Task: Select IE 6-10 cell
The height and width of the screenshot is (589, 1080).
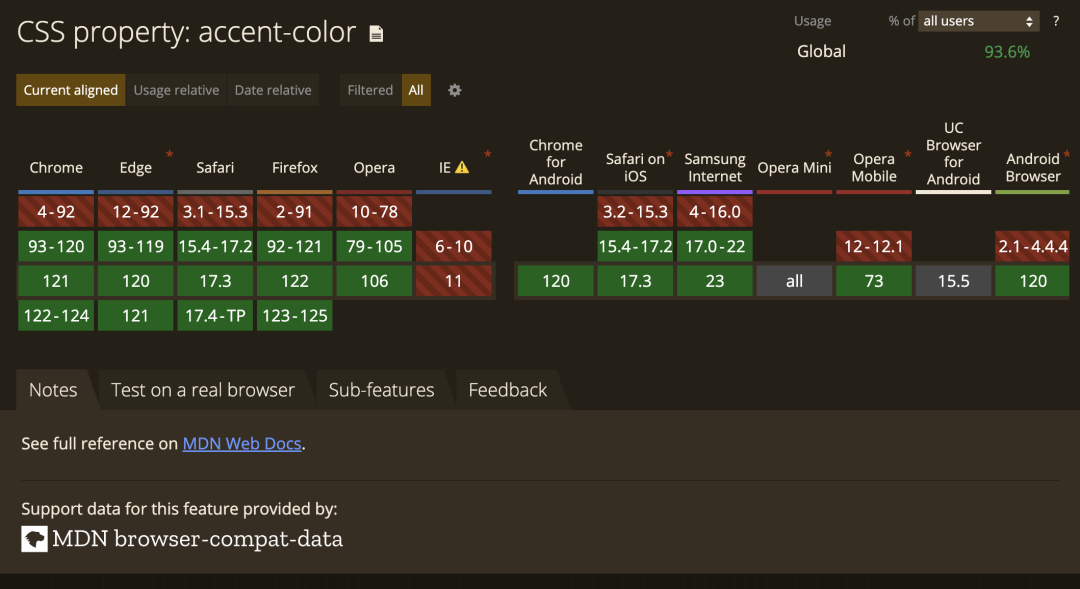Action: coord(454,246)
